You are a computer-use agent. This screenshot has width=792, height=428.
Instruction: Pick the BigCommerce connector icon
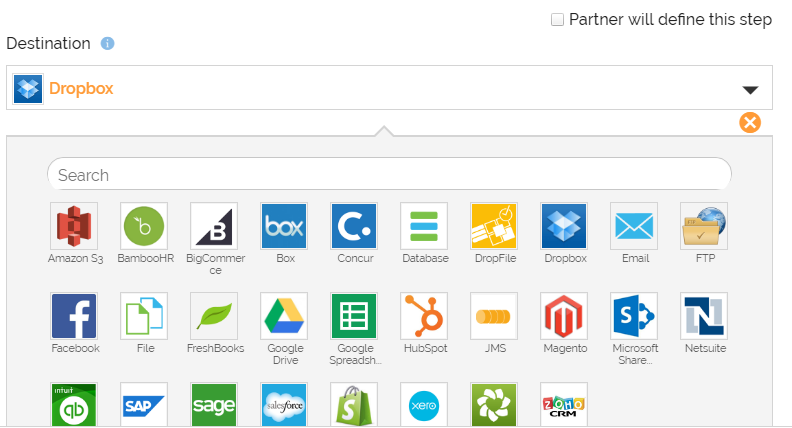point(214,226)
